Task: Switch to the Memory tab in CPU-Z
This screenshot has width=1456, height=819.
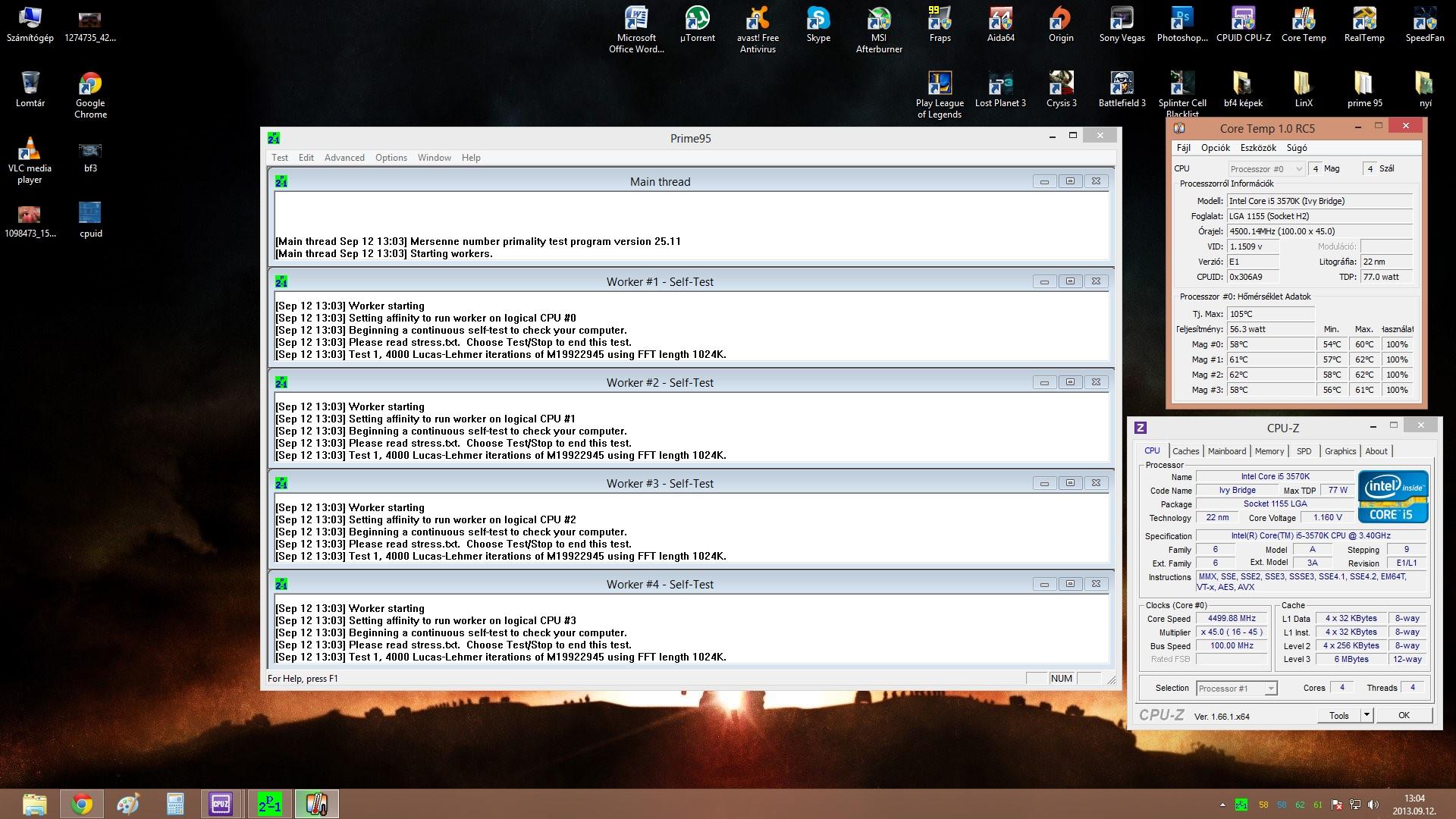Action: [x=1269, y=451]
